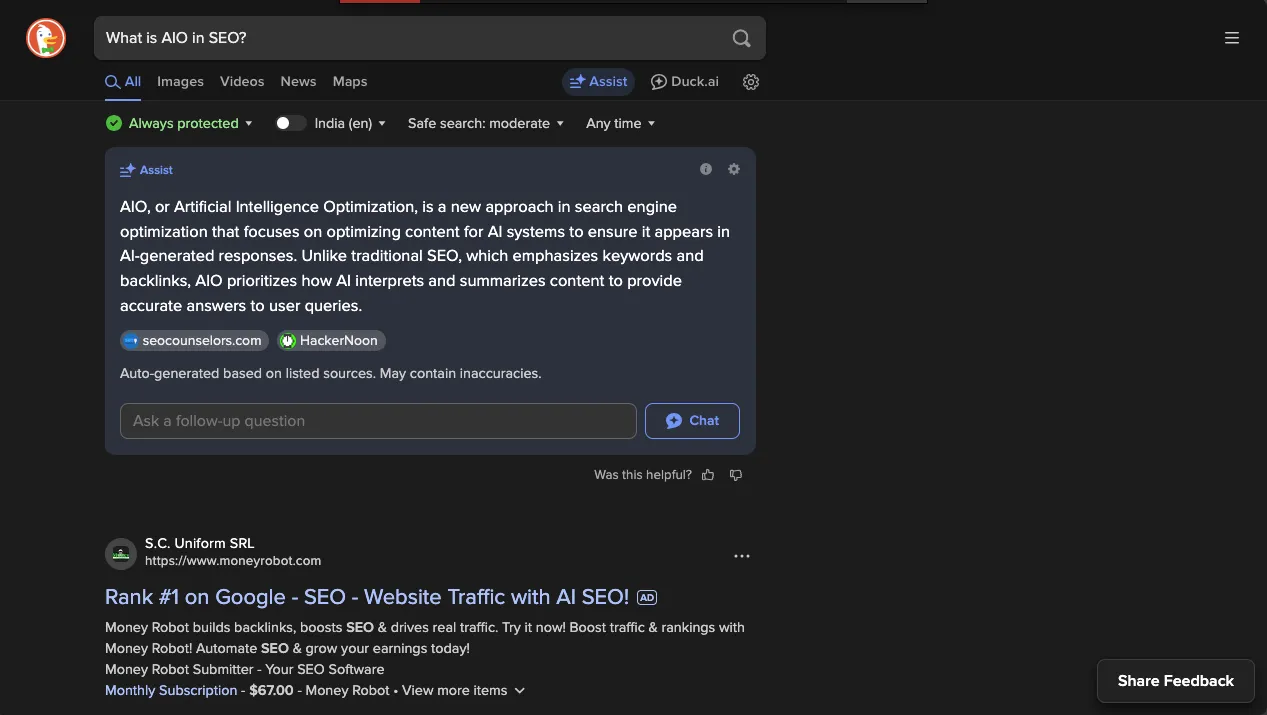The height and width of the screenshot is (715, 1267).
Task: Click the Ask a follow-up question field
Action: click(378, 421)
